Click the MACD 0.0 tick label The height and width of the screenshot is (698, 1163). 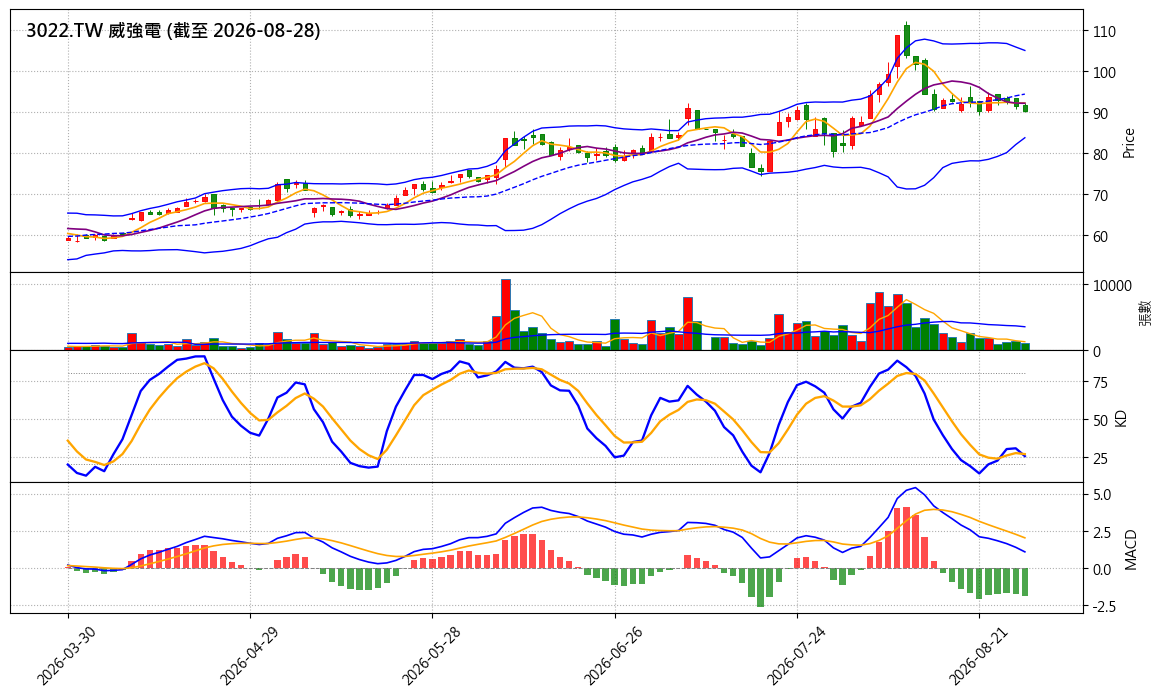click(1101, 570)
